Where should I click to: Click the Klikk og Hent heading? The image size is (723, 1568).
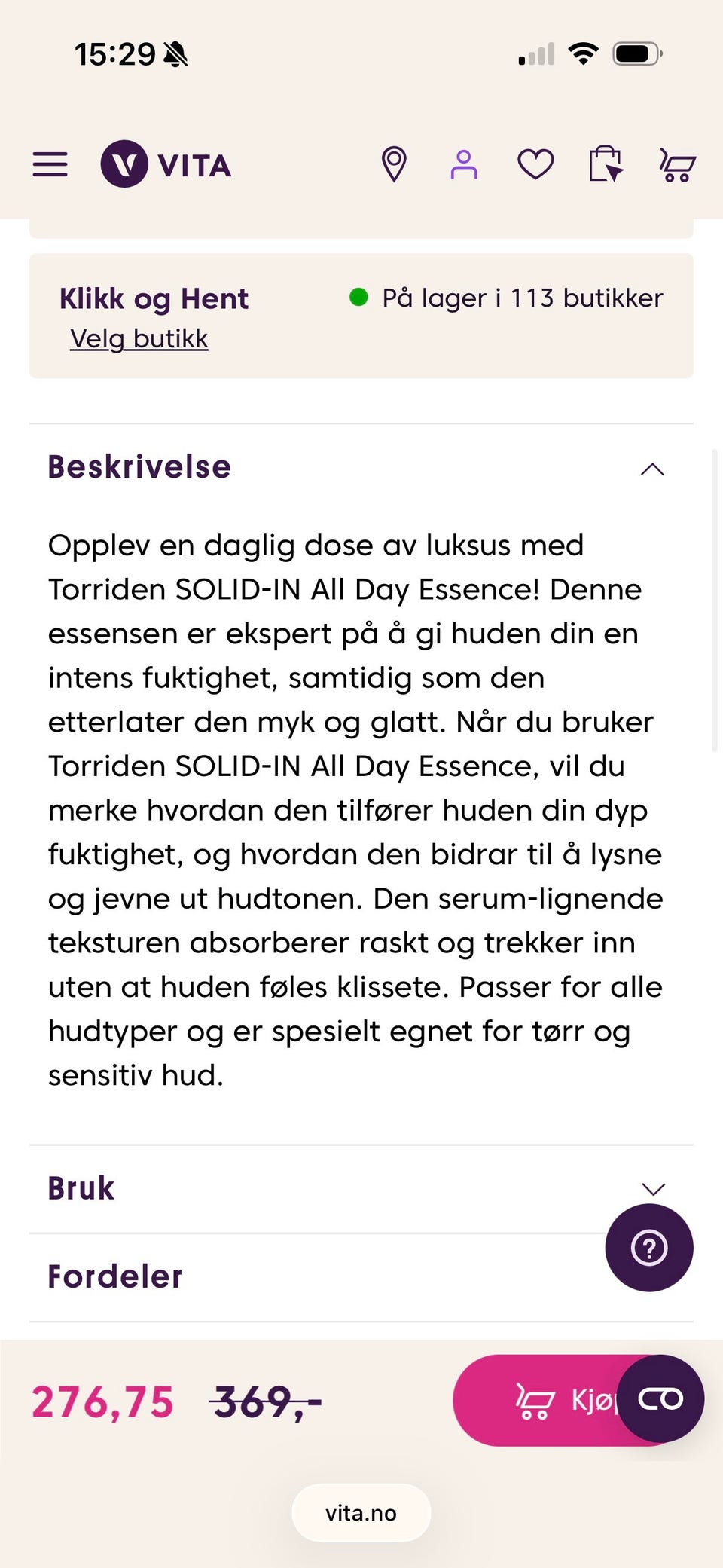[x=154, y=298]
